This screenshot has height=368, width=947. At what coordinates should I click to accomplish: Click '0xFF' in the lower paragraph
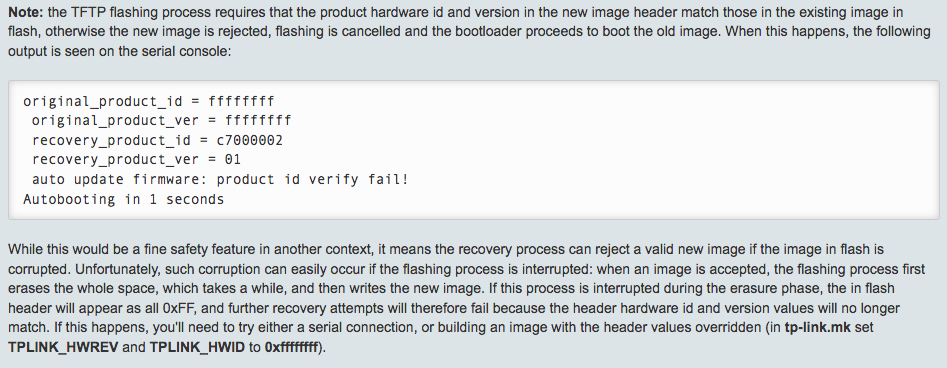click(178, 308)
